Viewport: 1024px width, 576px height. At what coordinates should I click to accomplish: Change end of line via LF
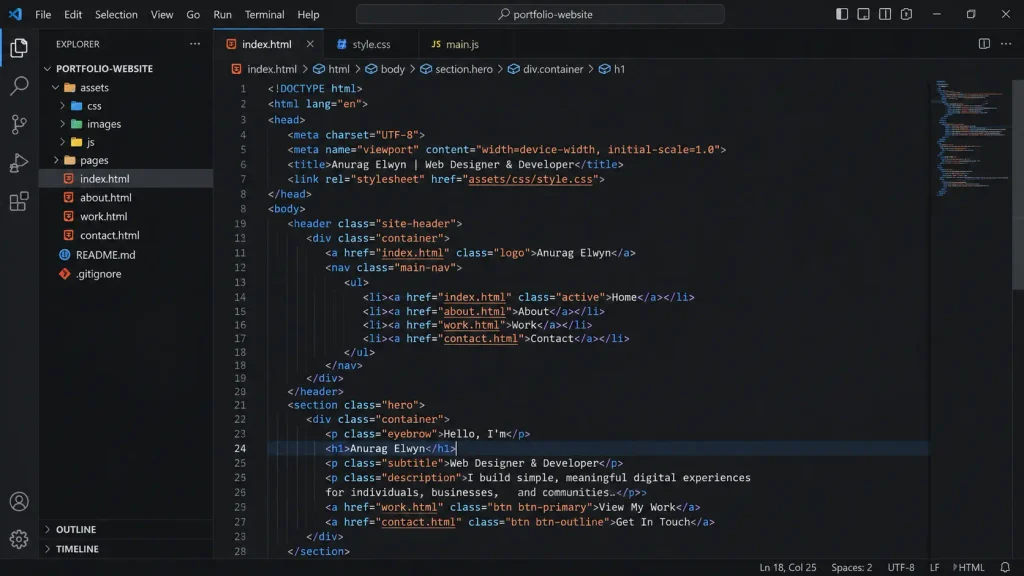point(935,567)
